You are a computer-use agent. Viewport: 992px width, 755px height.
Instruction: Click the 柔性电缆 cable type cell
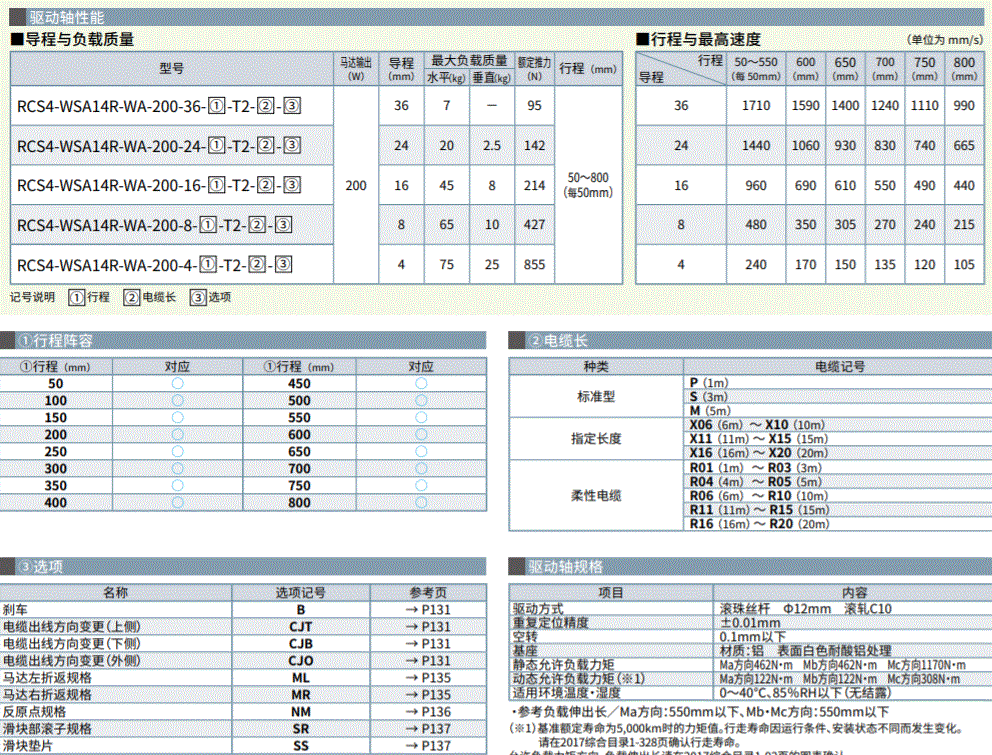click(596, 496)
